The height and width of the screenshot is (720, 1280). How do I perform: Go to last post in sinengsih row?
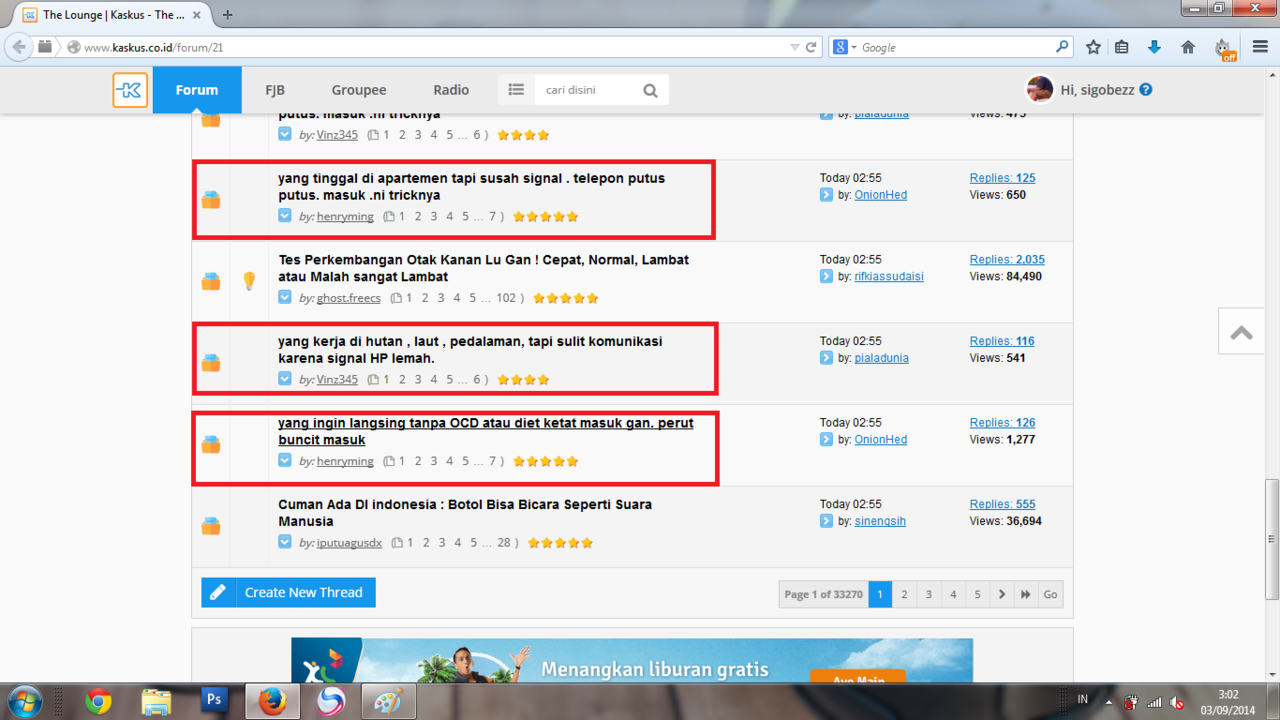[x=826, y=521]
